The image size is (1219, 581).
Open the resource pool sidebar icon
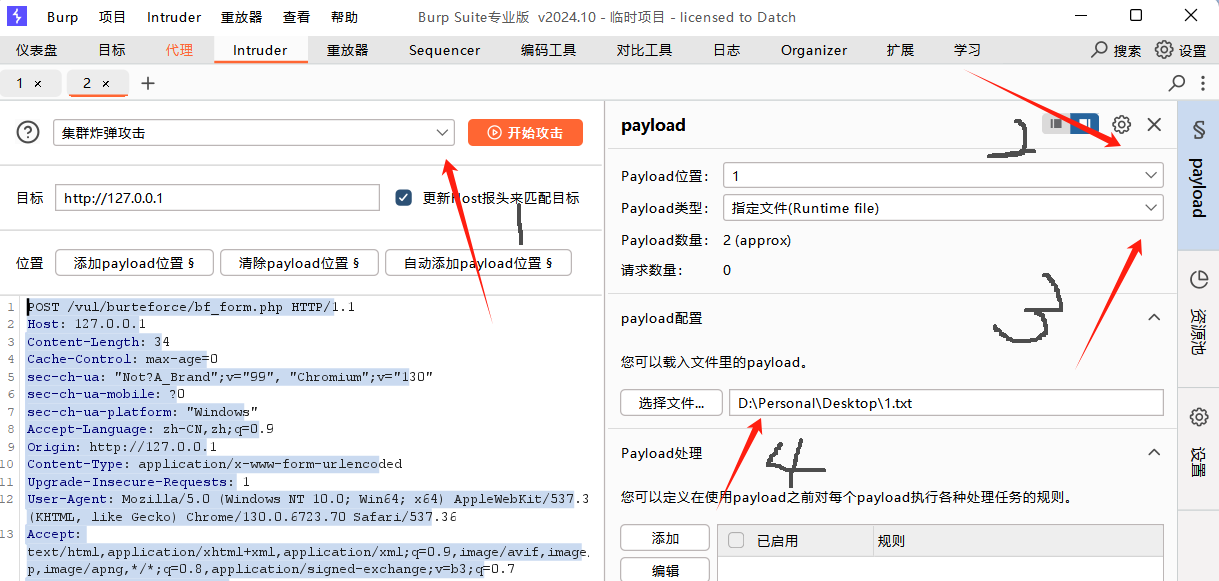pyautogui.click(x=1198, y=279)
